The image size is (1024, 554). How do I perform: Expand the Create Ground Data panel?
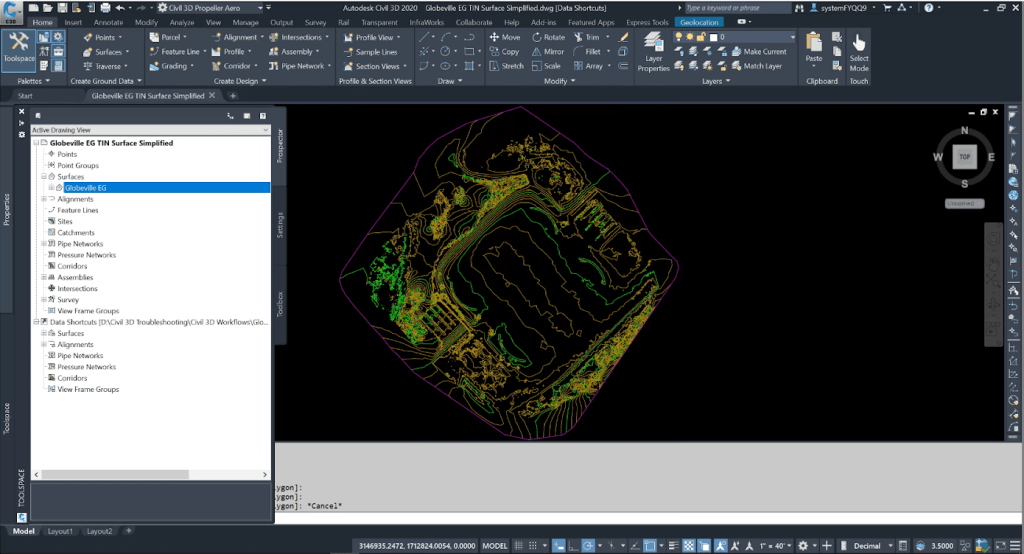[106, 81]
